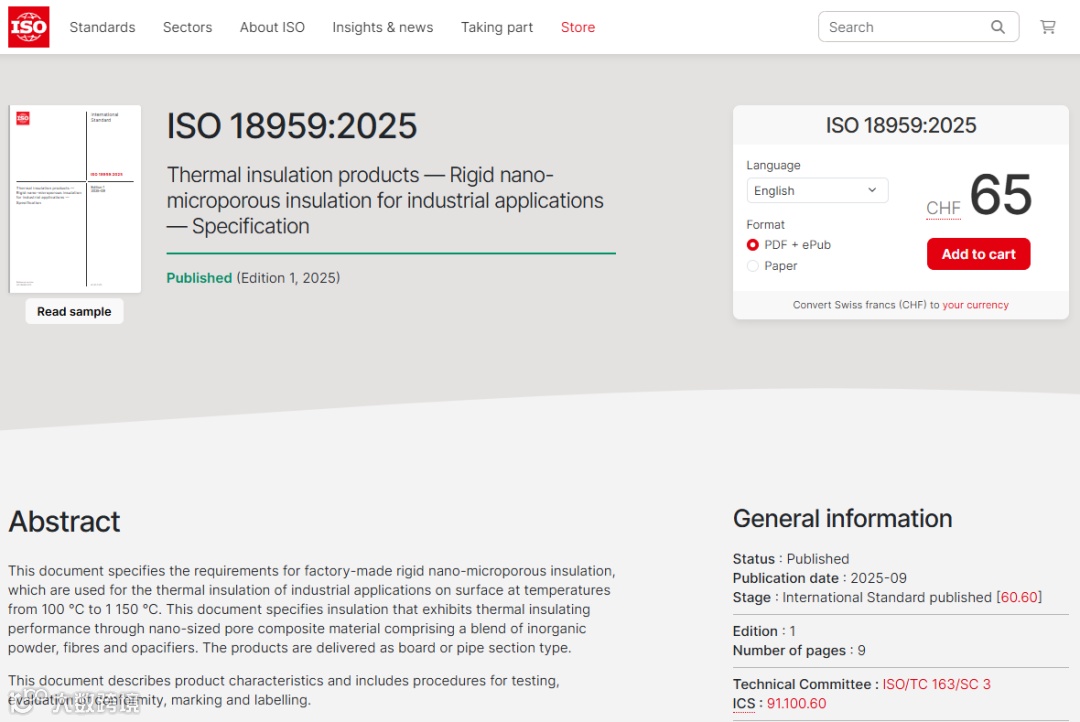Click the Read sample button

pos(74,311)
